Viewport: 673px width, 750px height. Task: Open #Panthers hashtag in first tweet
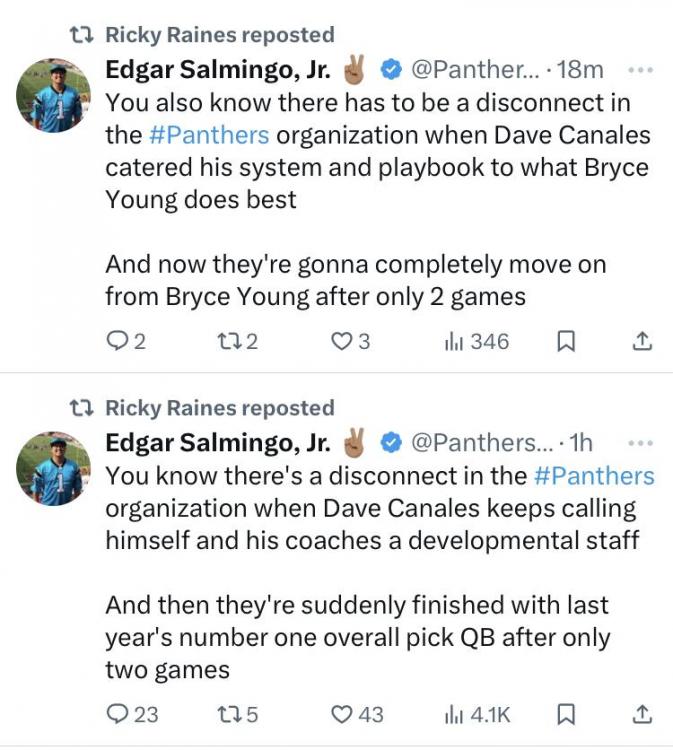(209, 135)
